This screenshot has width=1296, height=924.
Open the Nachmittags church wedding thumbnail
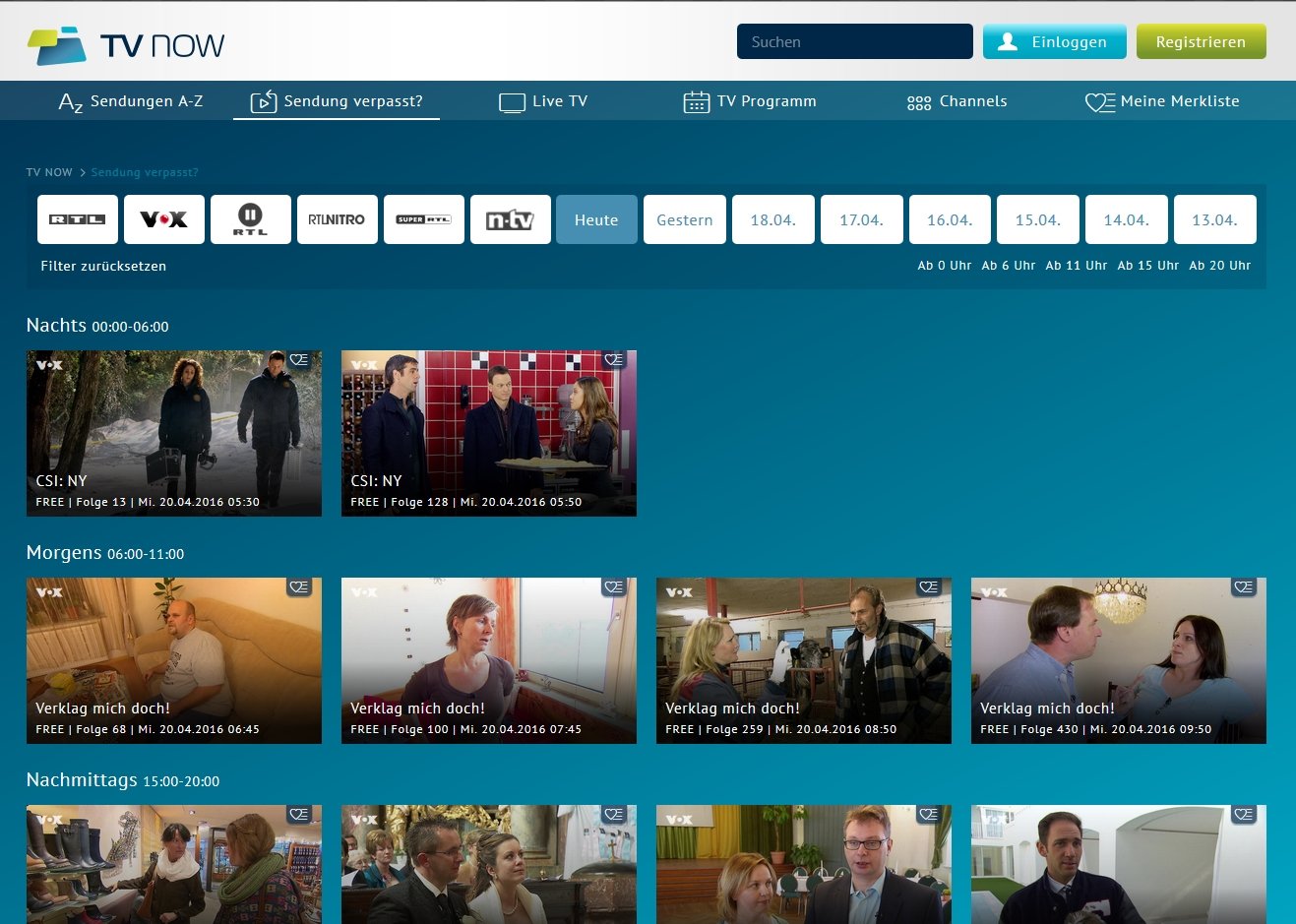[x=489, y=864]
